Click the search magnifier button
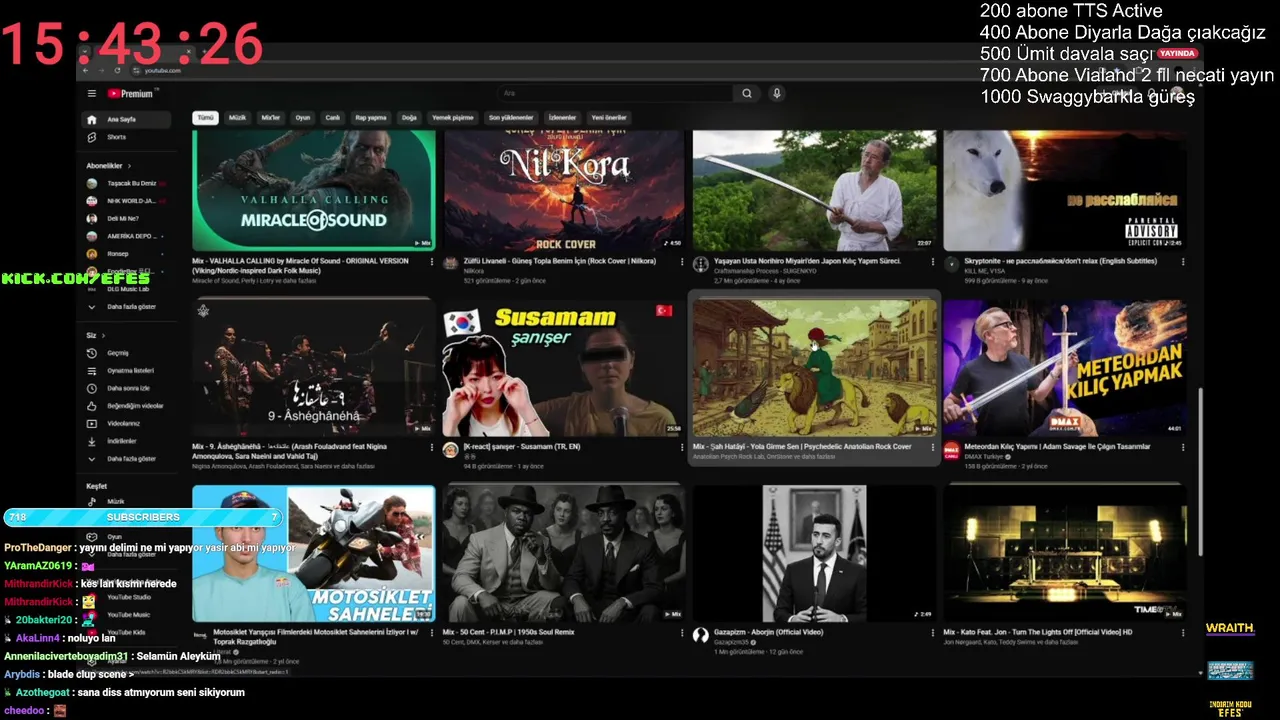This screenshot has width=1280, height=720. [x=746, y=93]
